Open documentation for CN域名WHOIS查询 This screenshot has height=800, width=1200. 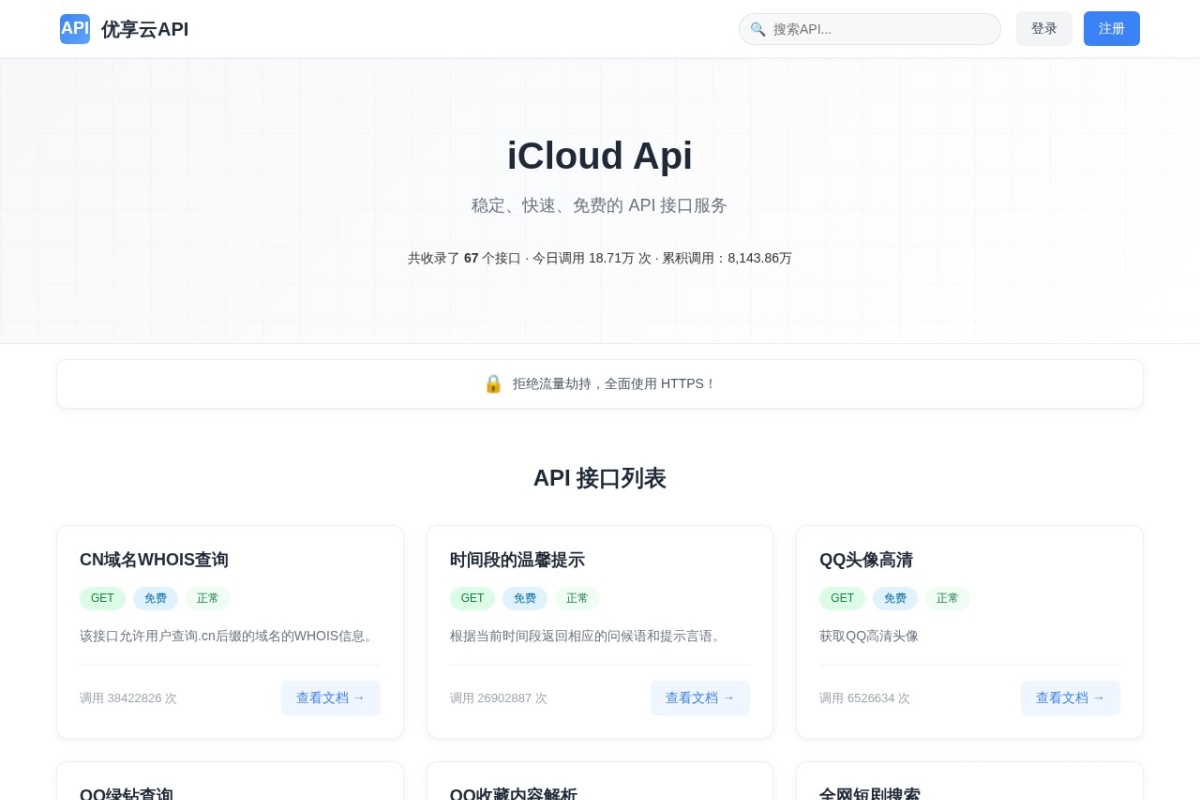[x=331, y=698]
